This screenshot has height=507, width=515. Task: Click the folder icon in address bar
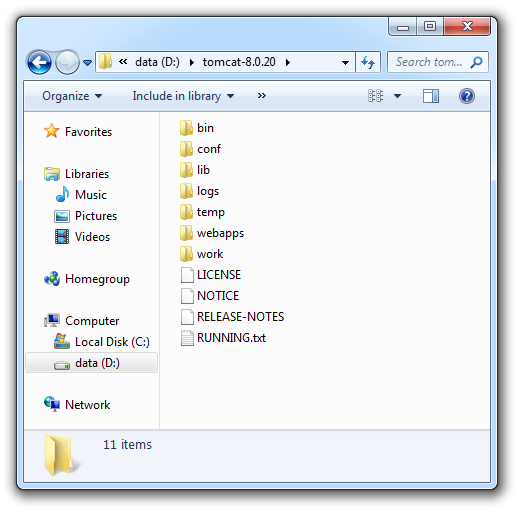(x=105, y=62)
